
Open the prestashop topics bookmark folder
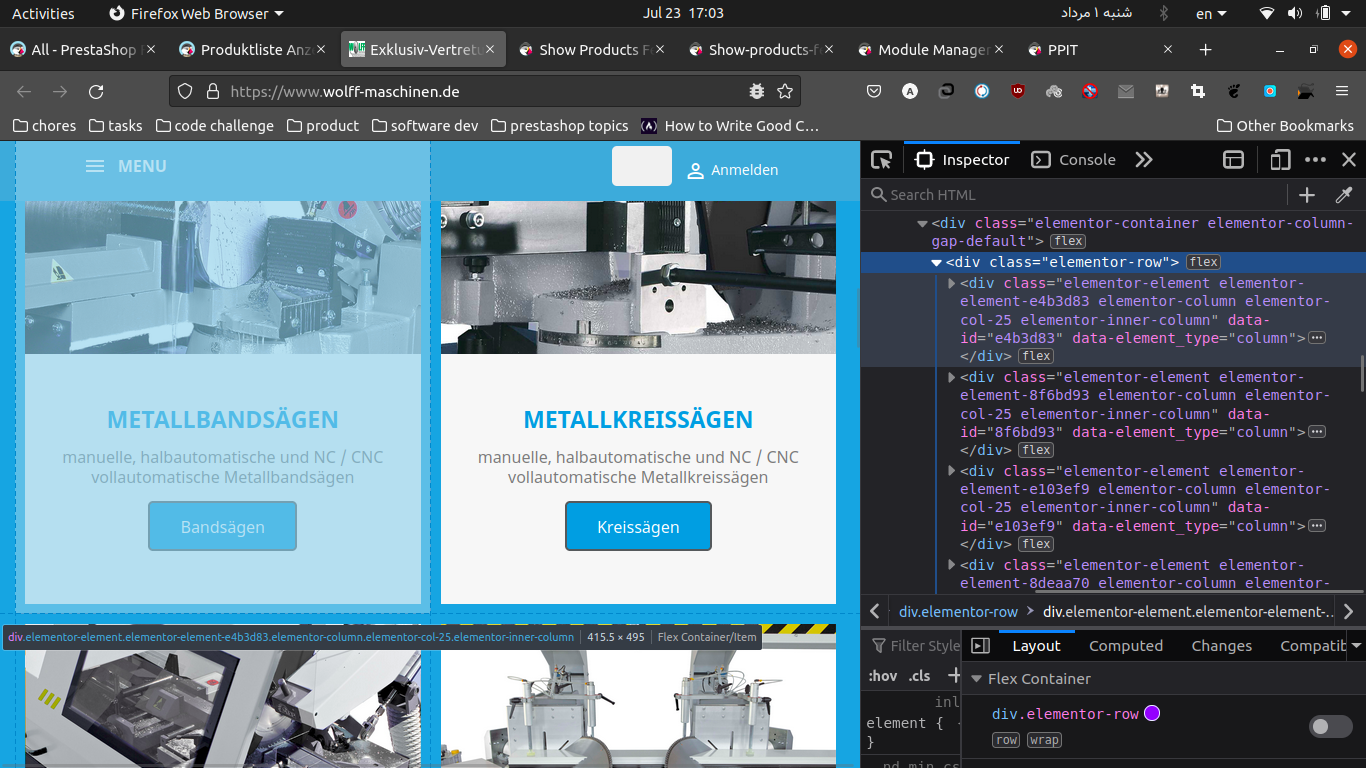[559, 125]
